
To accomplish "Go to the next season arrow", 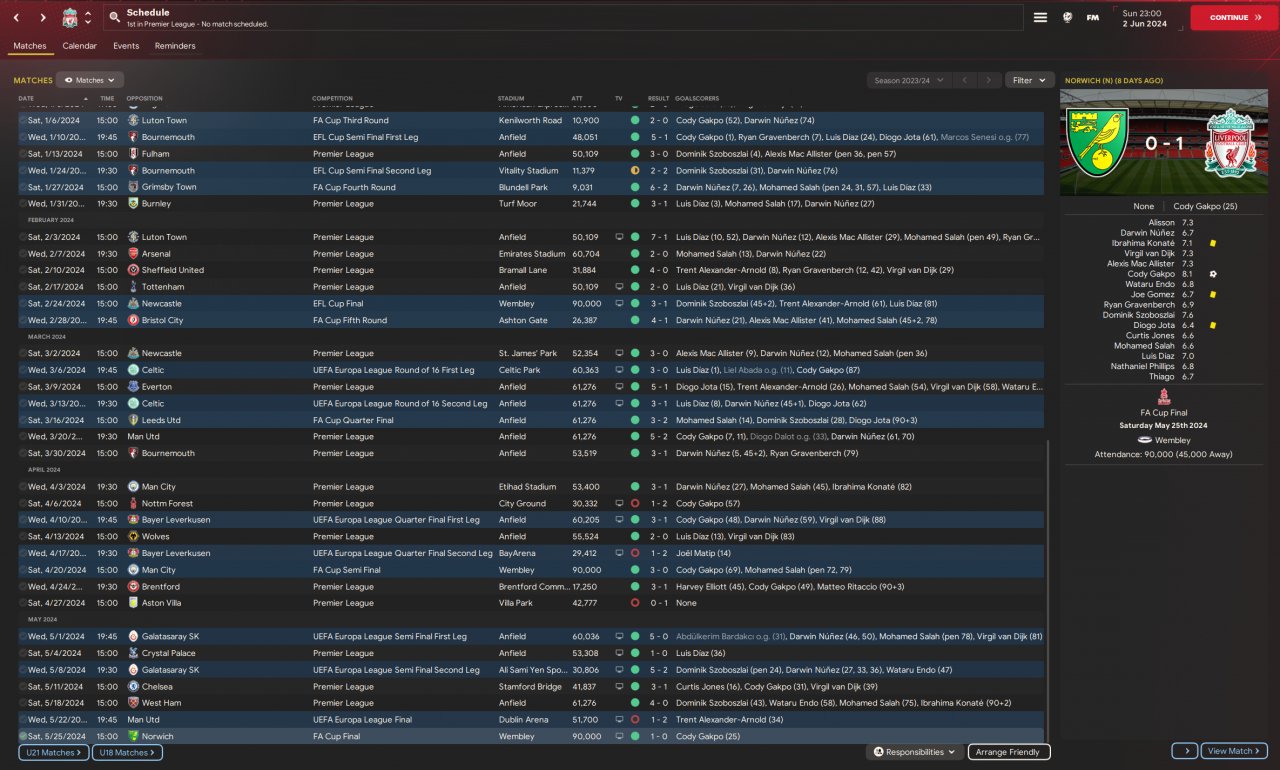I will pos(989,80).
